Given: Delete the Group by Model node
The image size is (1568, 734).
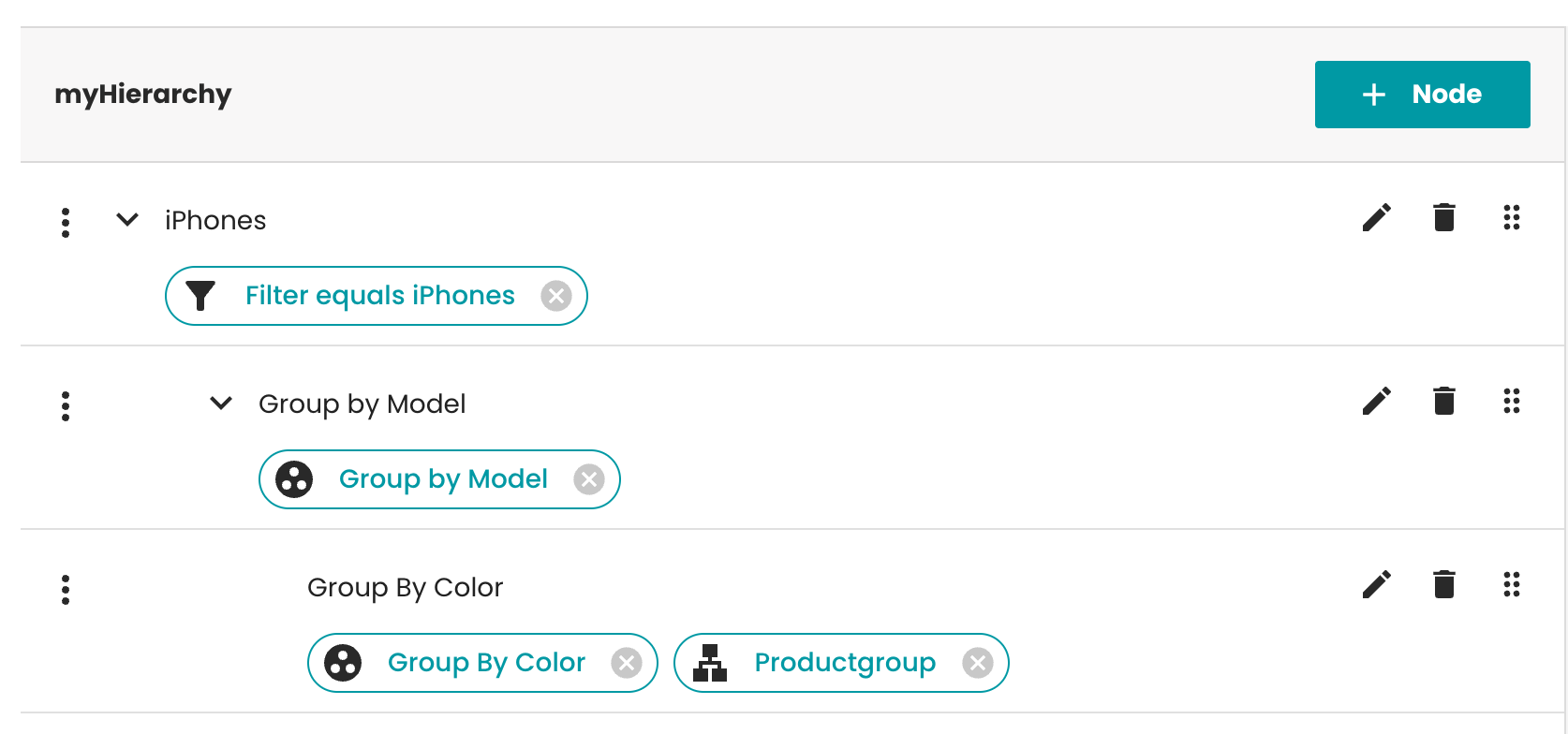Looking at the screenshot, I should coord(1444,402).
